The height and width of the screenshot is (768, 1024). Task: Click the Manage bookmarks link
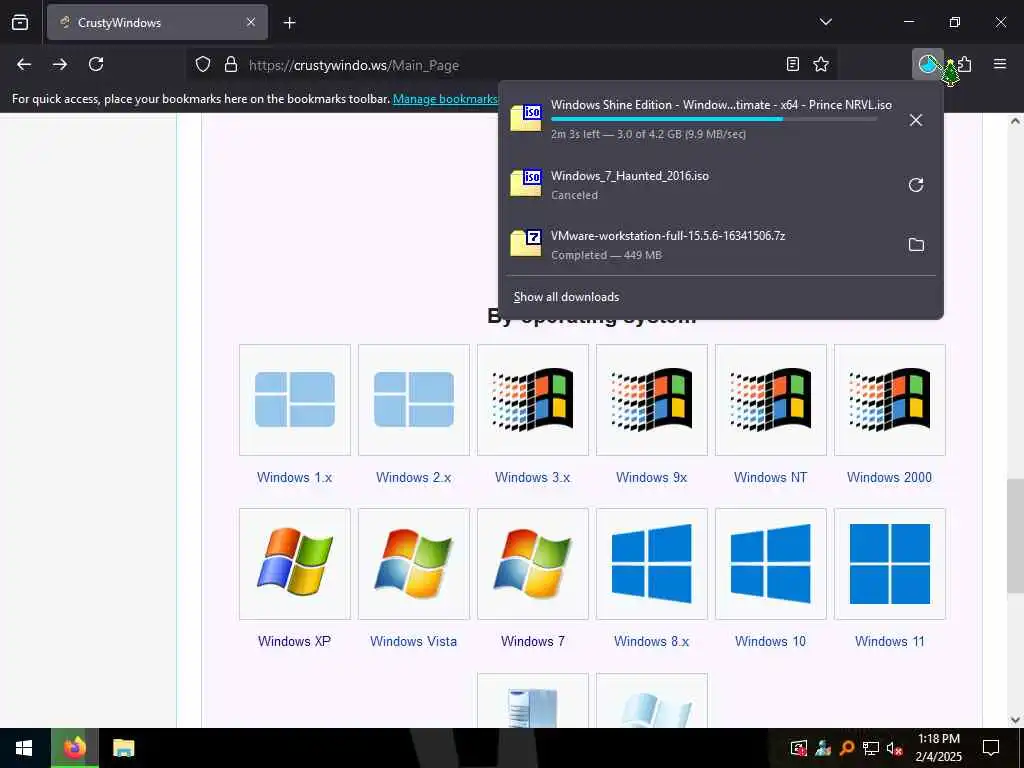[x=445, y=99]
